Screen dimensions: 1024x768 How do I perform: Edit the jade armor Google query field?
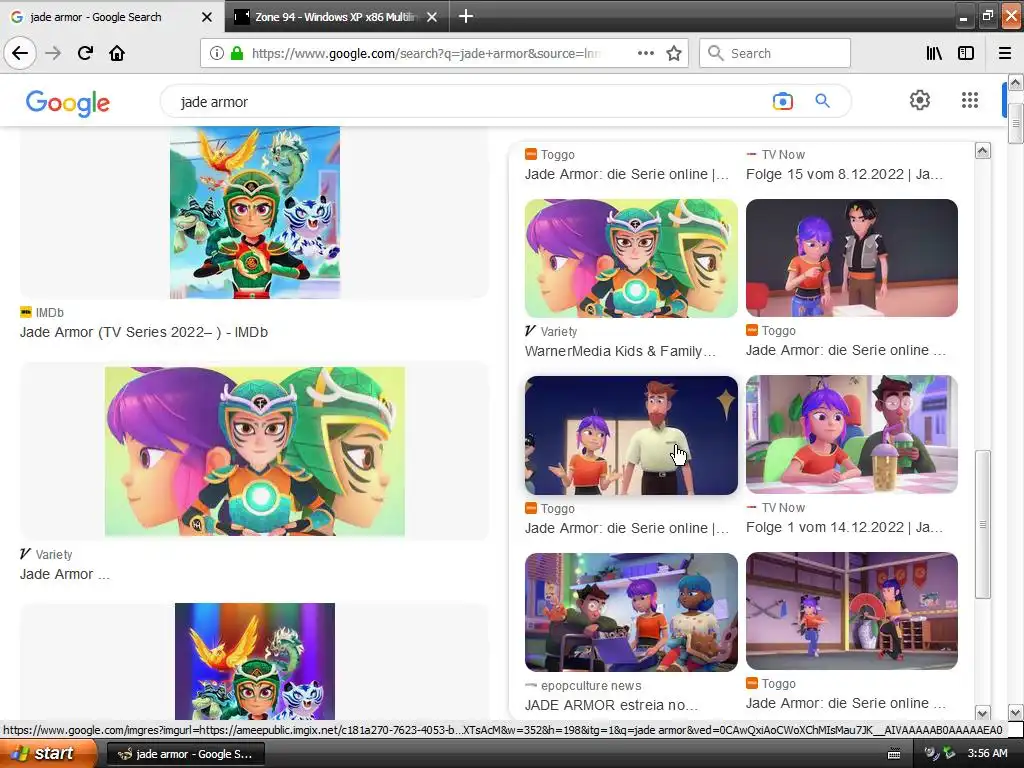(457, 102)
